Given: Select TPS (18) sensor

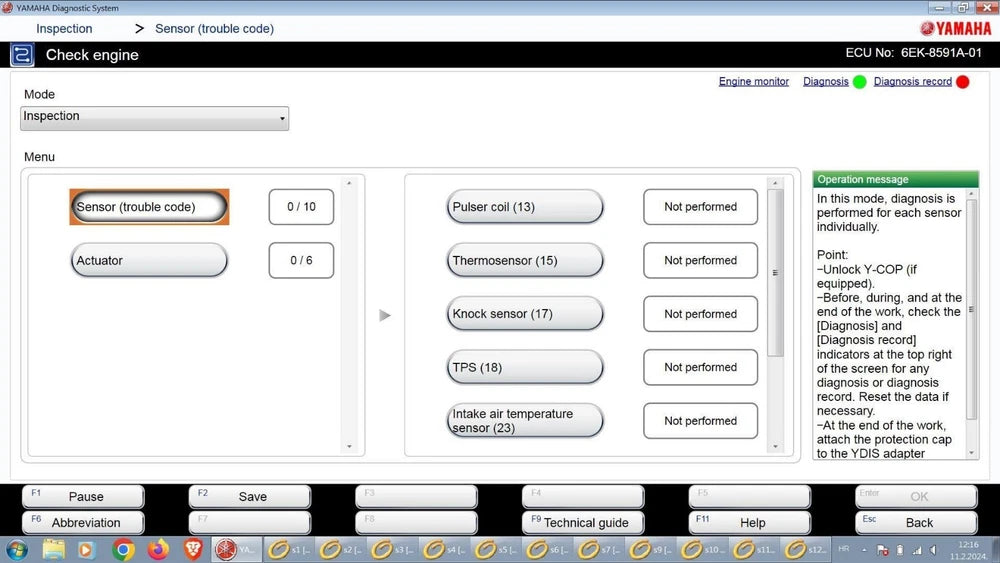Looking at the screenshot, I should [x=525, y=367].
